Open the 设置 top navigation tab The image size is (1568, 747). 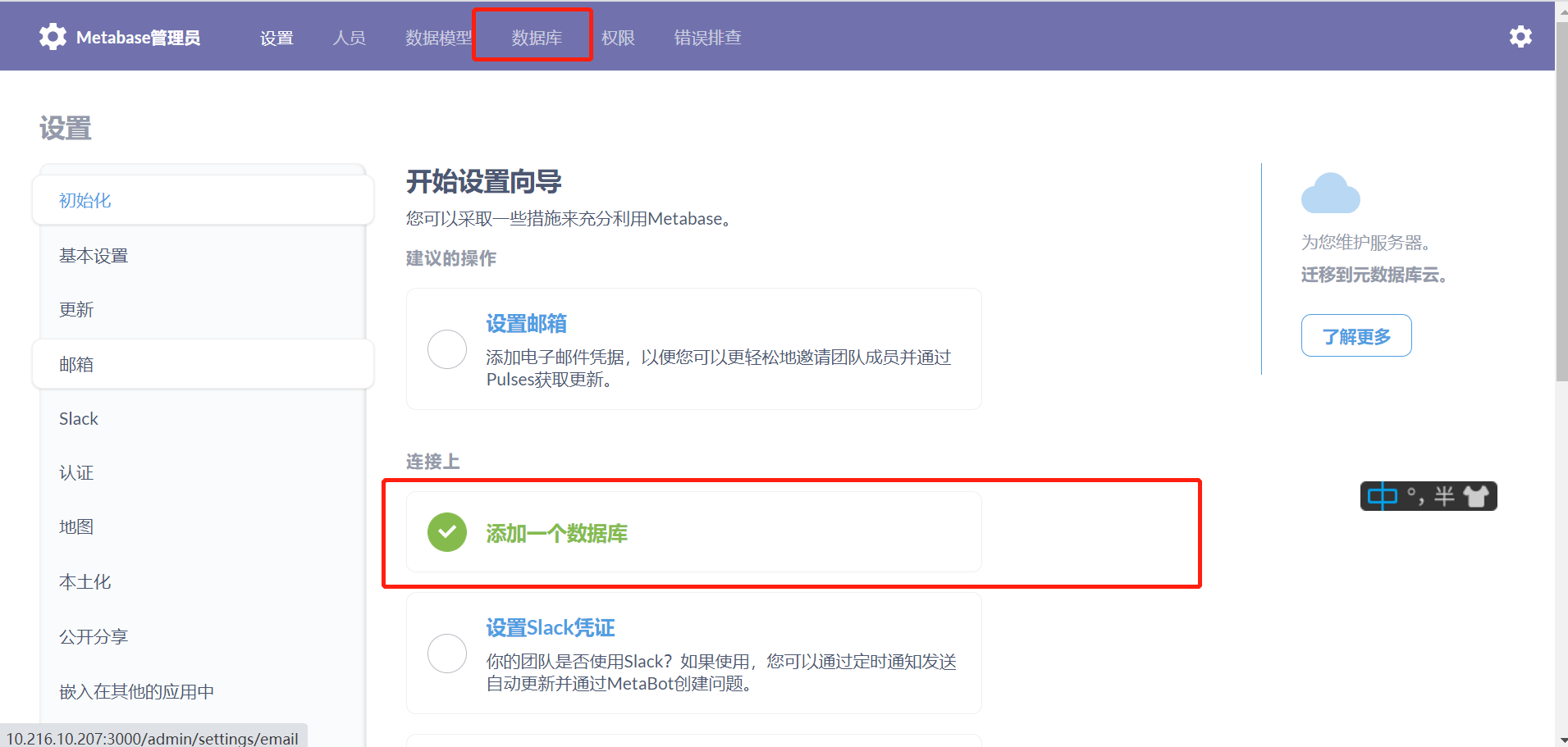tap(277, 38)
